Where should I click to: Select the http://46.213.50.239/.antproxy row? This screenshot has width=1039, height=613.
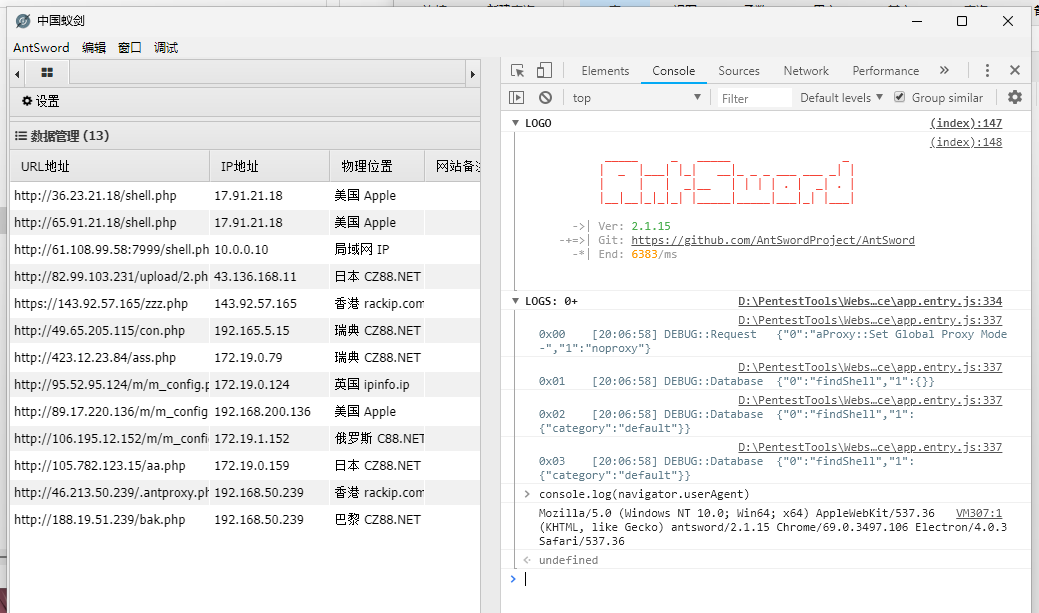pyautogui.click(x=245, y=492)
